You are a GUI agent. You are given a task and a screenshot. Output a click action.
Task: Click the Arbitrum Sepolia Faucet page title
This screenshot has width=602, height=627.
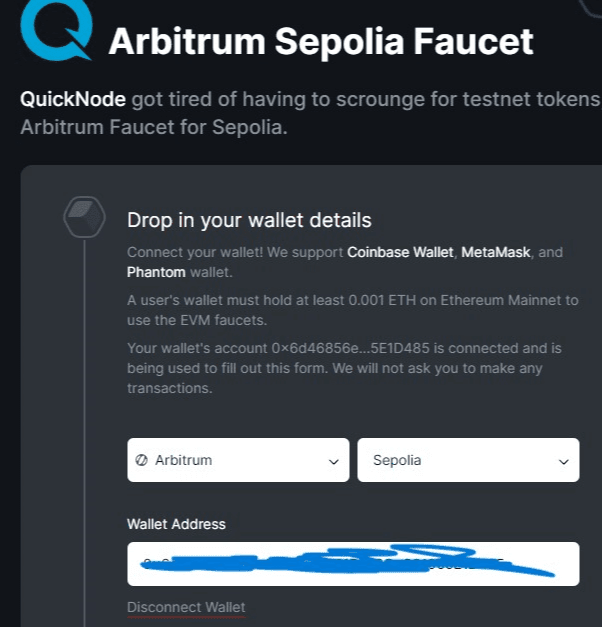click(x=320, y=42)
